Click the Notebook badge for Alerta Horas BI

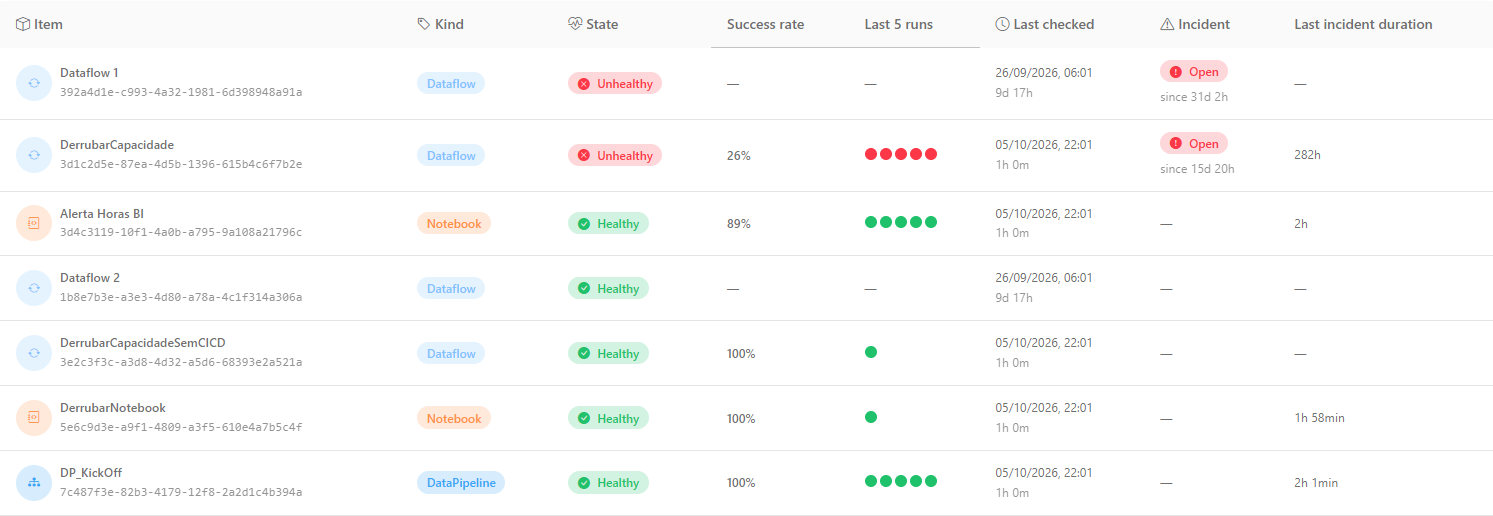coord(454,223)
